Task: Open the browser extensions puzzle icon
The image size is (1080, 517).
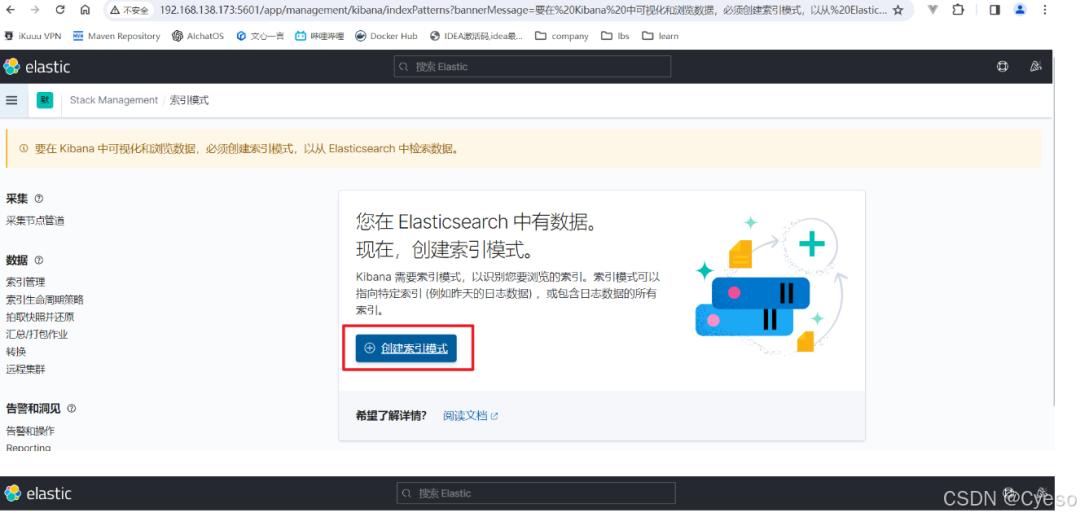Action: click(958, 10)
